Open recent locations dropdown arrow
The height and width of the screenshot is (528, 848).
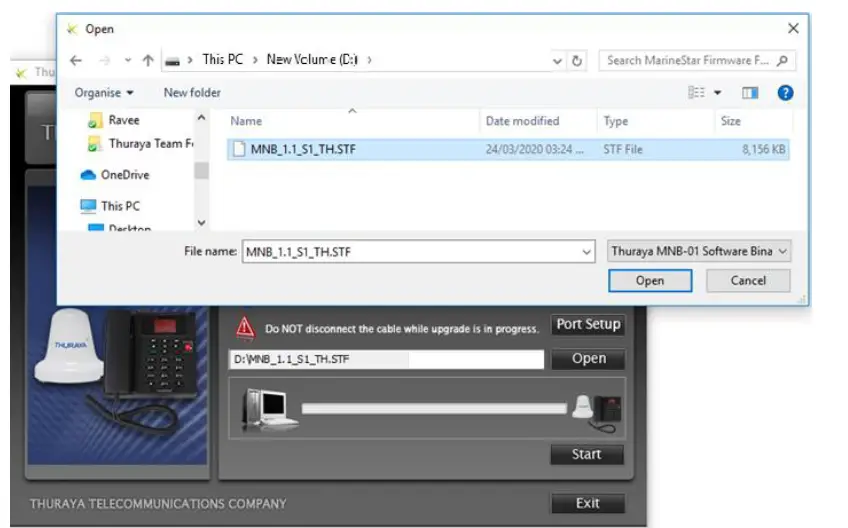128,61
